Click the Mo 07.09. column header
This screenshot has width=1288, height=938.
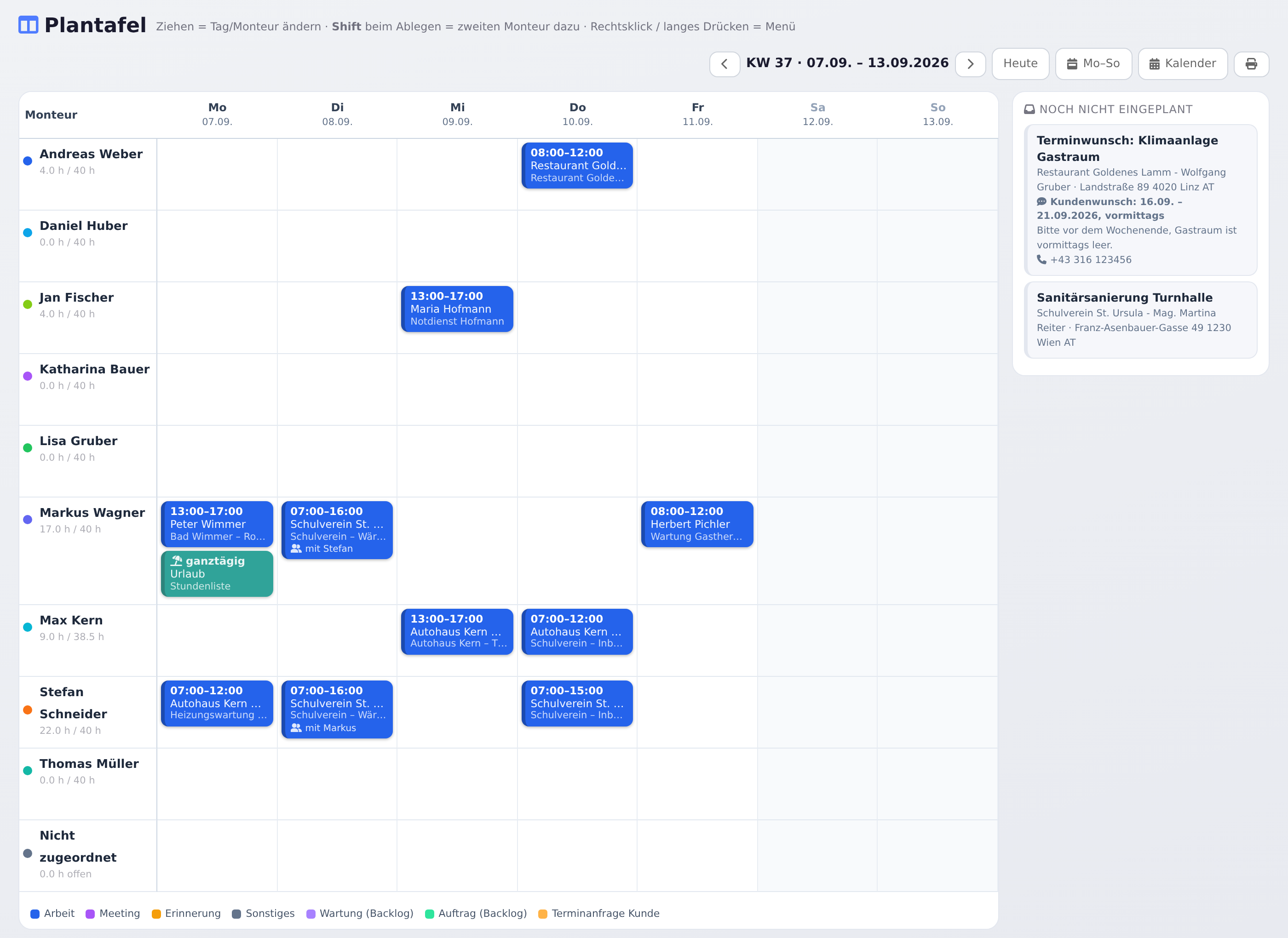[217, 114]
